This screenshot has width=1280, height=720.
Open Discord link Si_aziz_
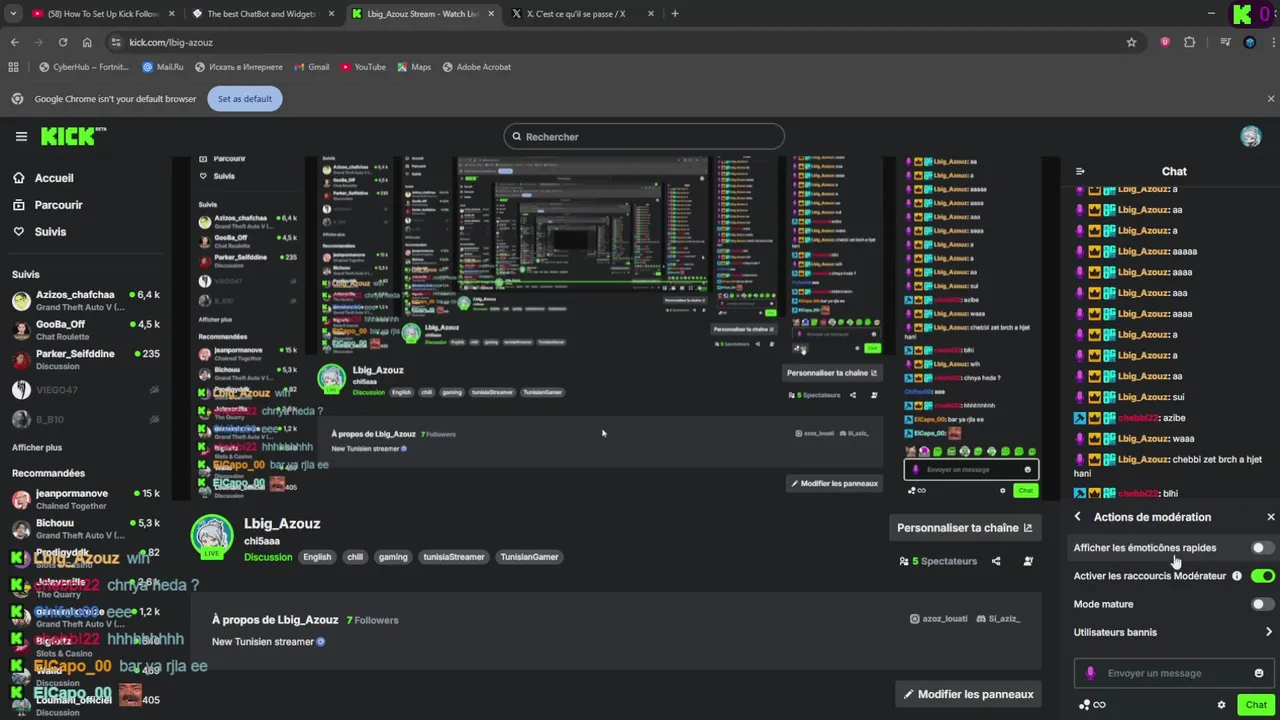998,619
